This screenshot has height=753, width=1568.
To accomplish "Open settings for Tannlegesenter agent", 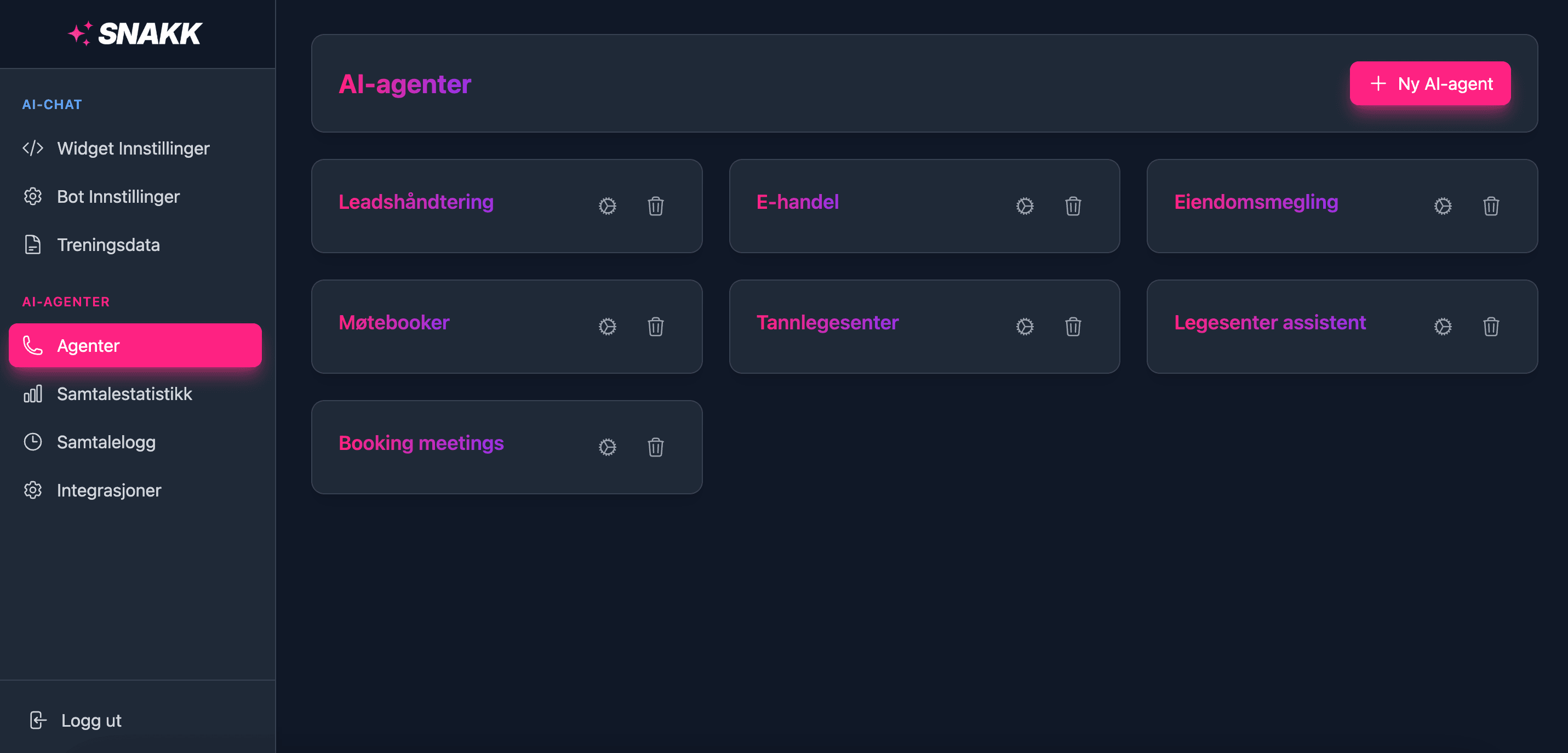I will (x=1025, y=326).
